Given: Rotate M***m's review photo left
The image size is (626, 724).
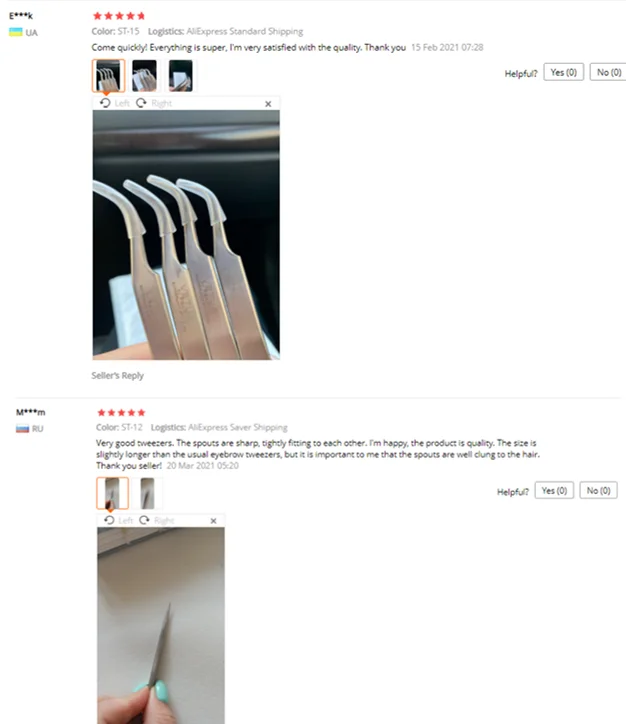Looking at the screenshot, I should coord(118,520).
